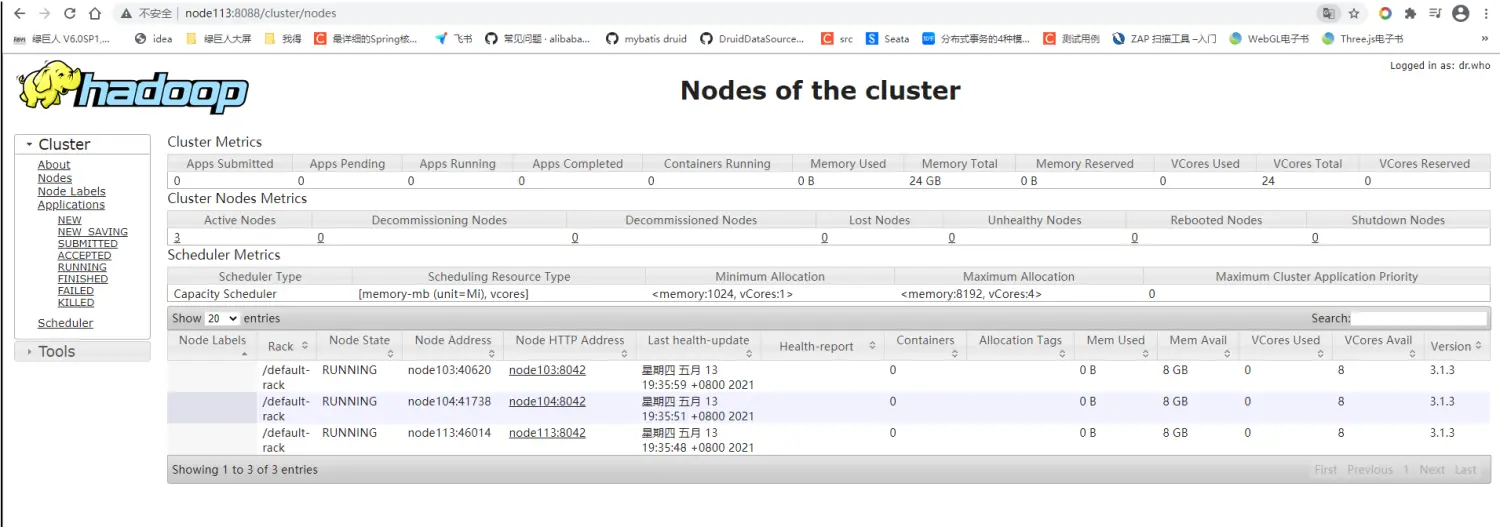Sort the table by Mem Used column
The image size is (1500, 527).
point(1115,340)
